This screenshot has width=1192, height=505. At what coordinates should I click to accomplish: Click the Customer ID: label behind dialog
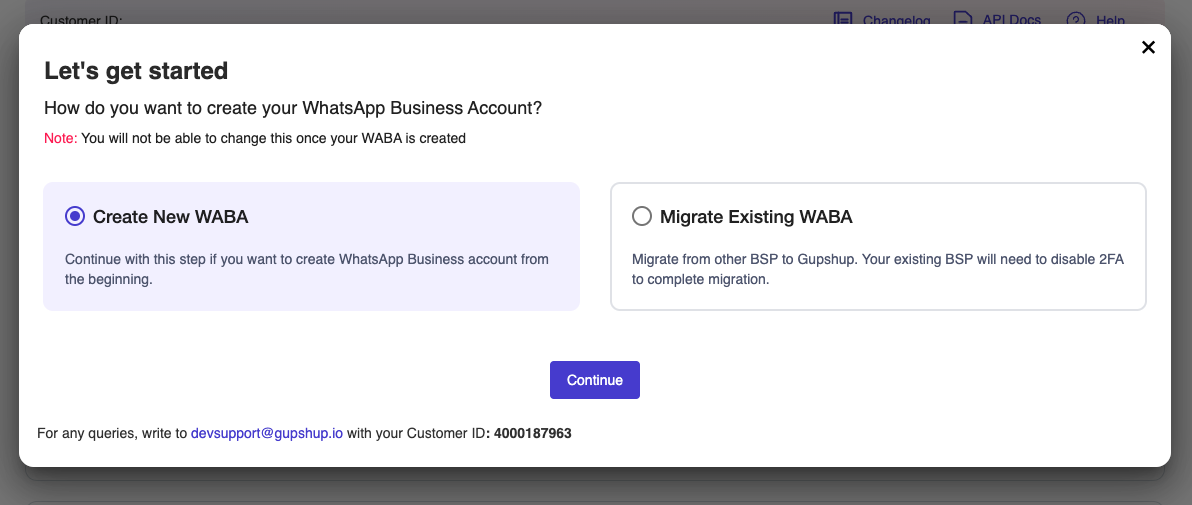[81, 20]
